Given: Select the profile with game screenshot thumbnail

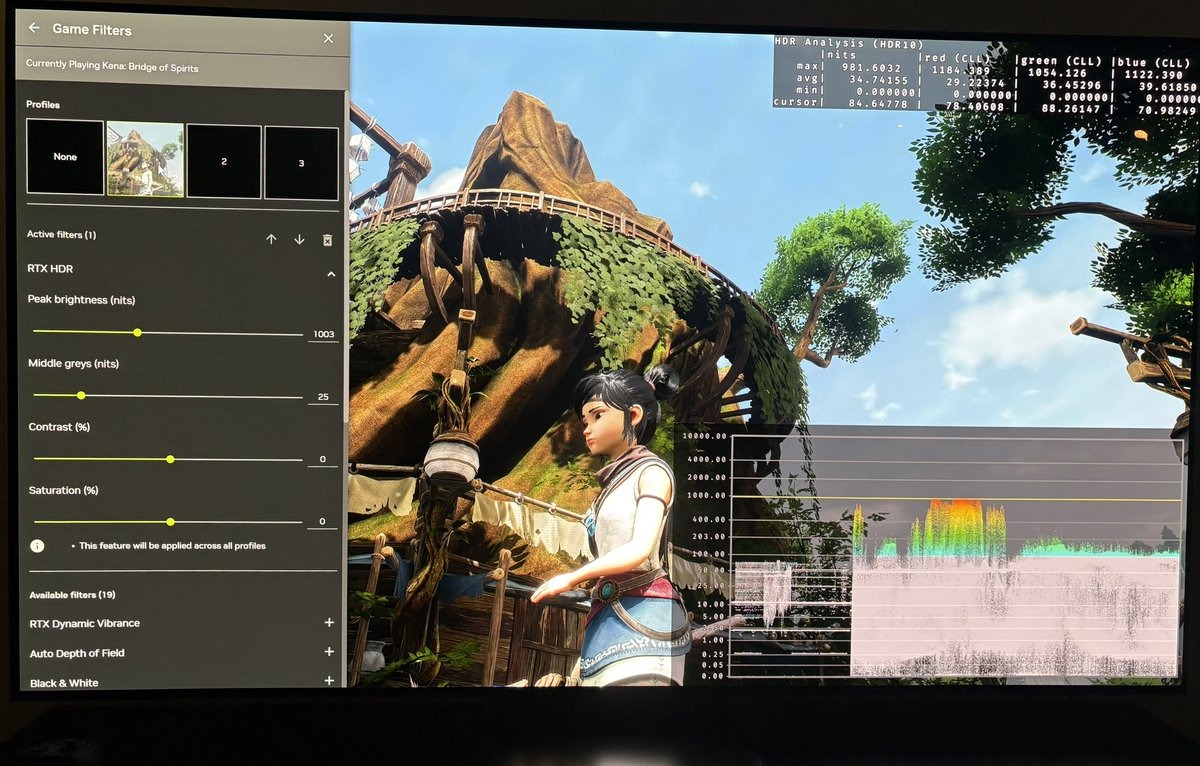Looking at the screenshot, I should [x=145, y=159].
